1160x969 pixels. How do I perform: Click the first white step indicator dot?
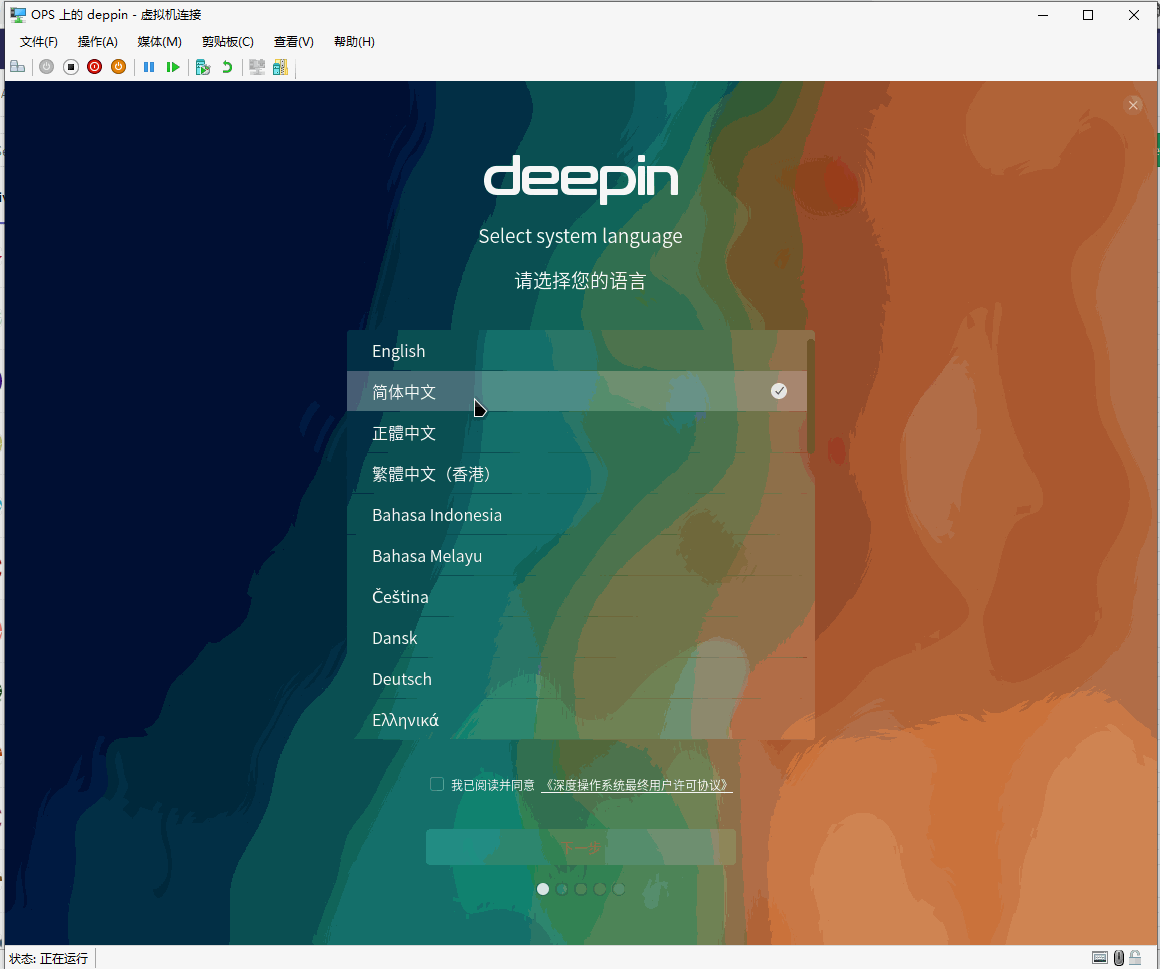[543, 889]
